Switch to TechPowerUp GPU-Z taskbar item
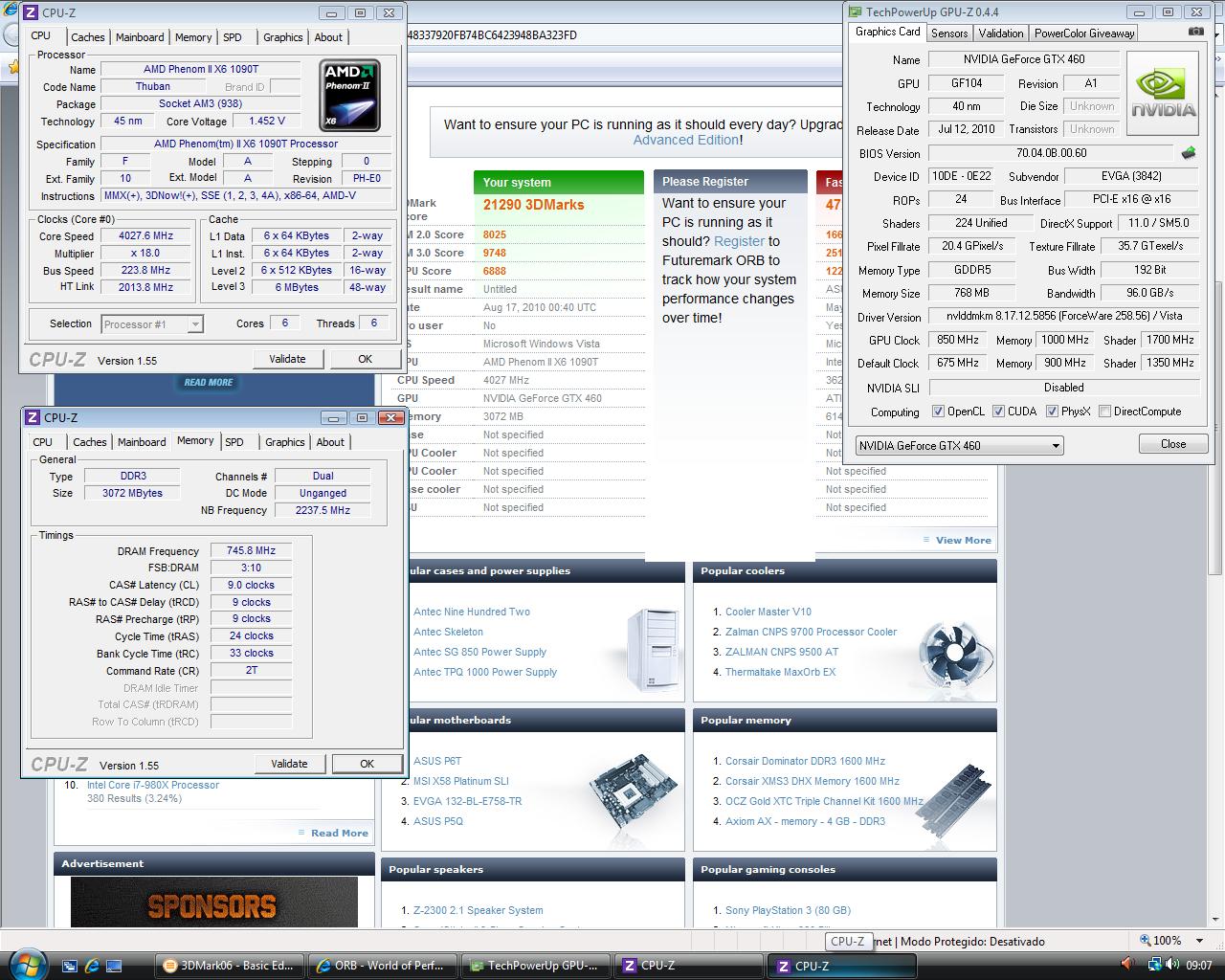 tap(535, 965)
